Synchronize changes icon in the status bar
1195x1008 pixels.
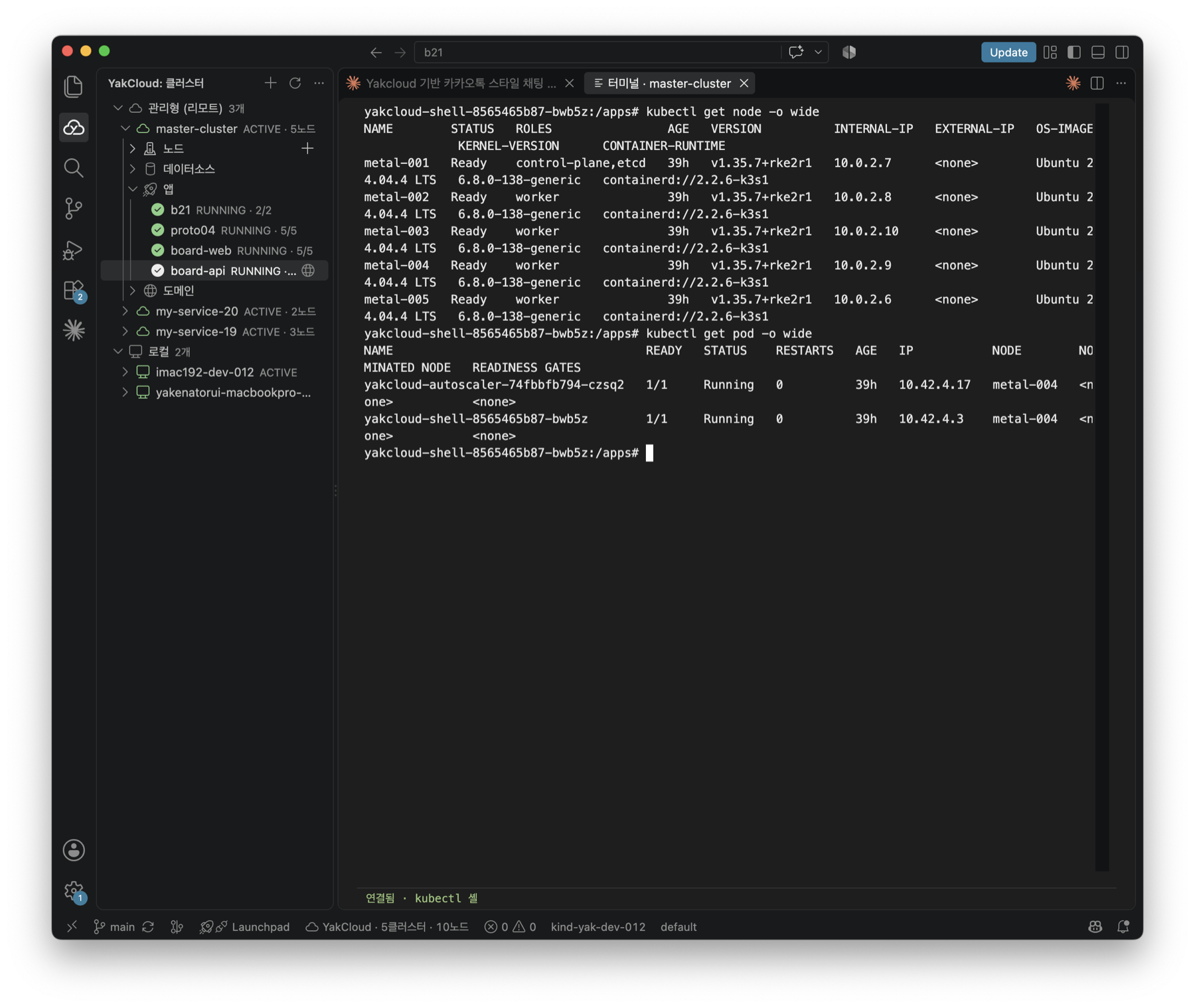[x=148, y=926]
